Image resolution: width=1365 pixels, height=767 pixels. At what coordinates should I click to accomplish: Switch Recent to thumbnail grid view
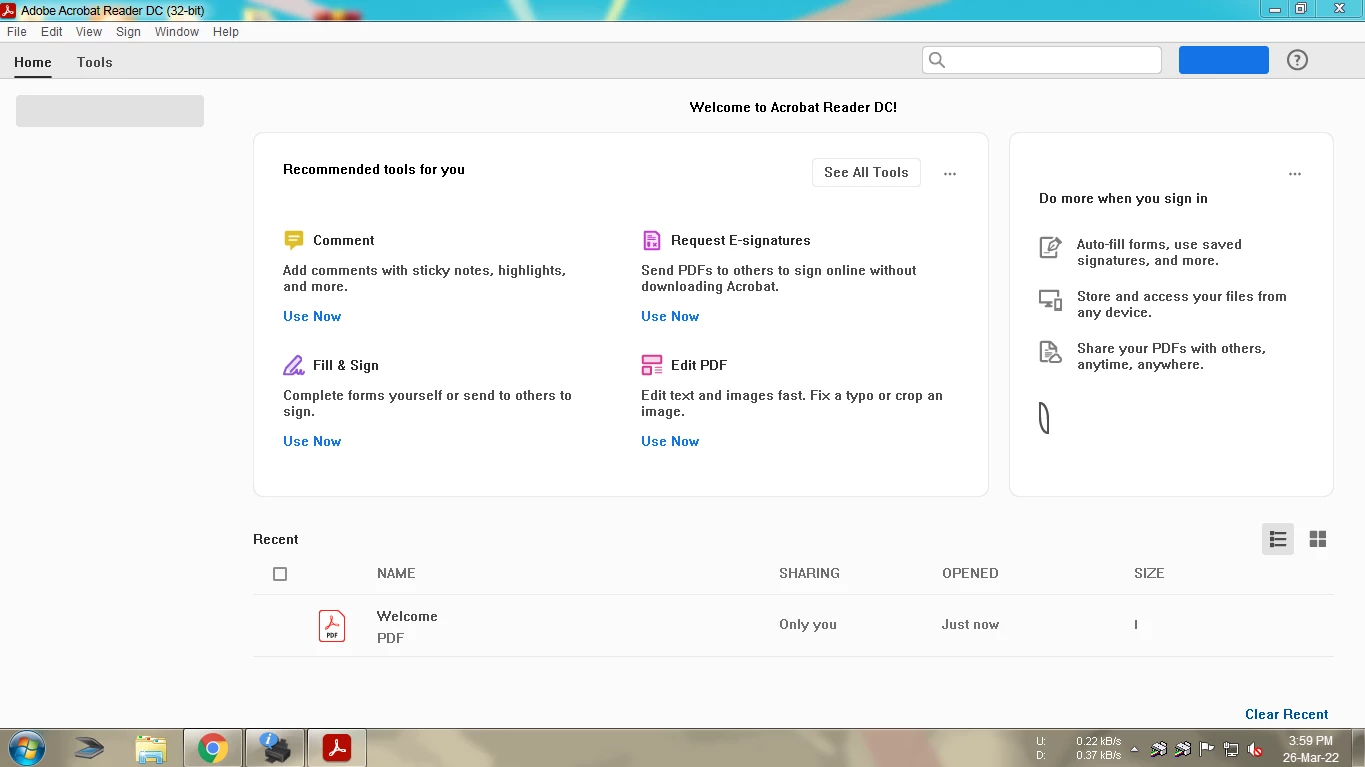pos(1318,539)
